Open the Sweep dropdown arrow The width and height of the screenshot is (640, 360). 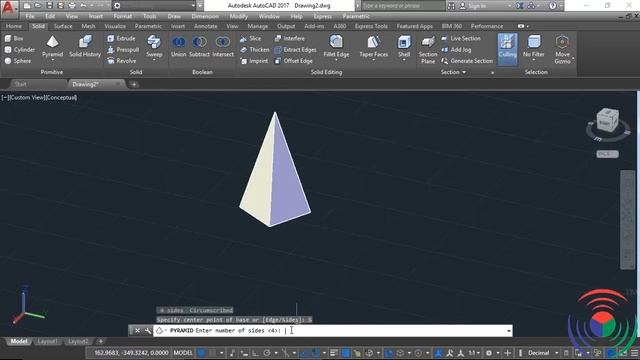[x=154, y=60]
